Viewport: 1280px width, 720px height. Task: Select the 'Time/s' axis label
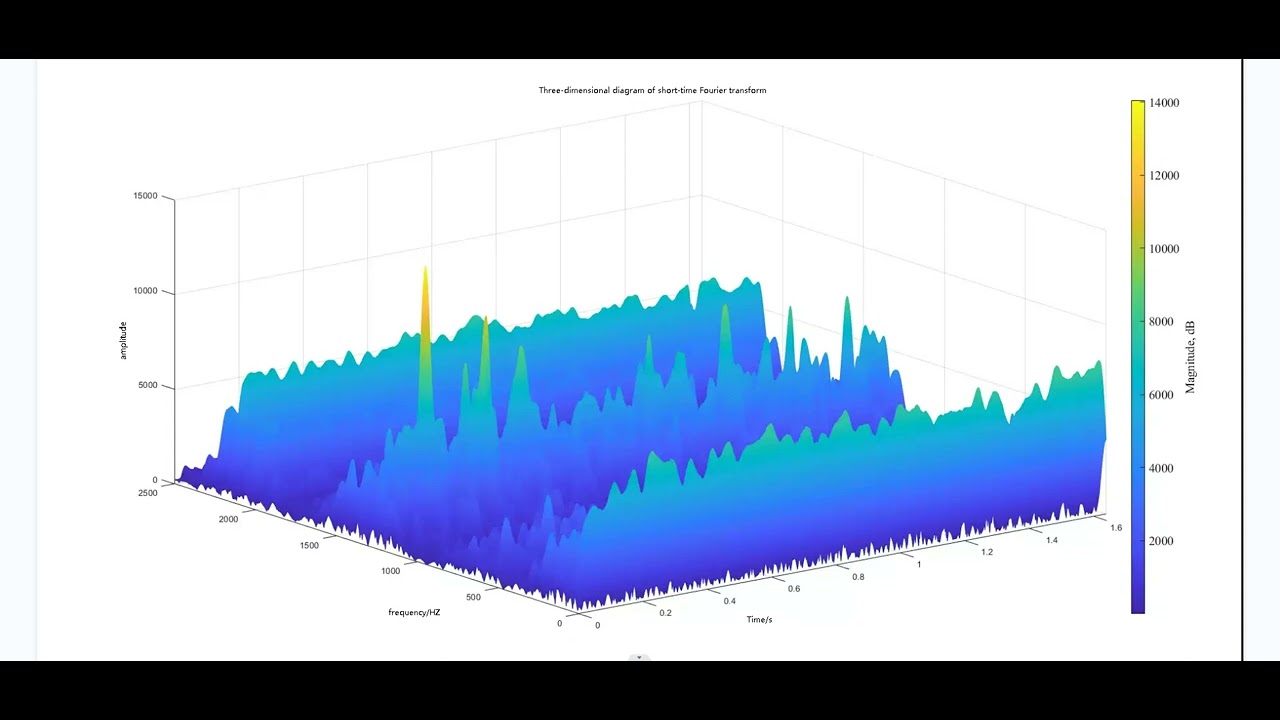pyautogui.click(x=759, y=620)
